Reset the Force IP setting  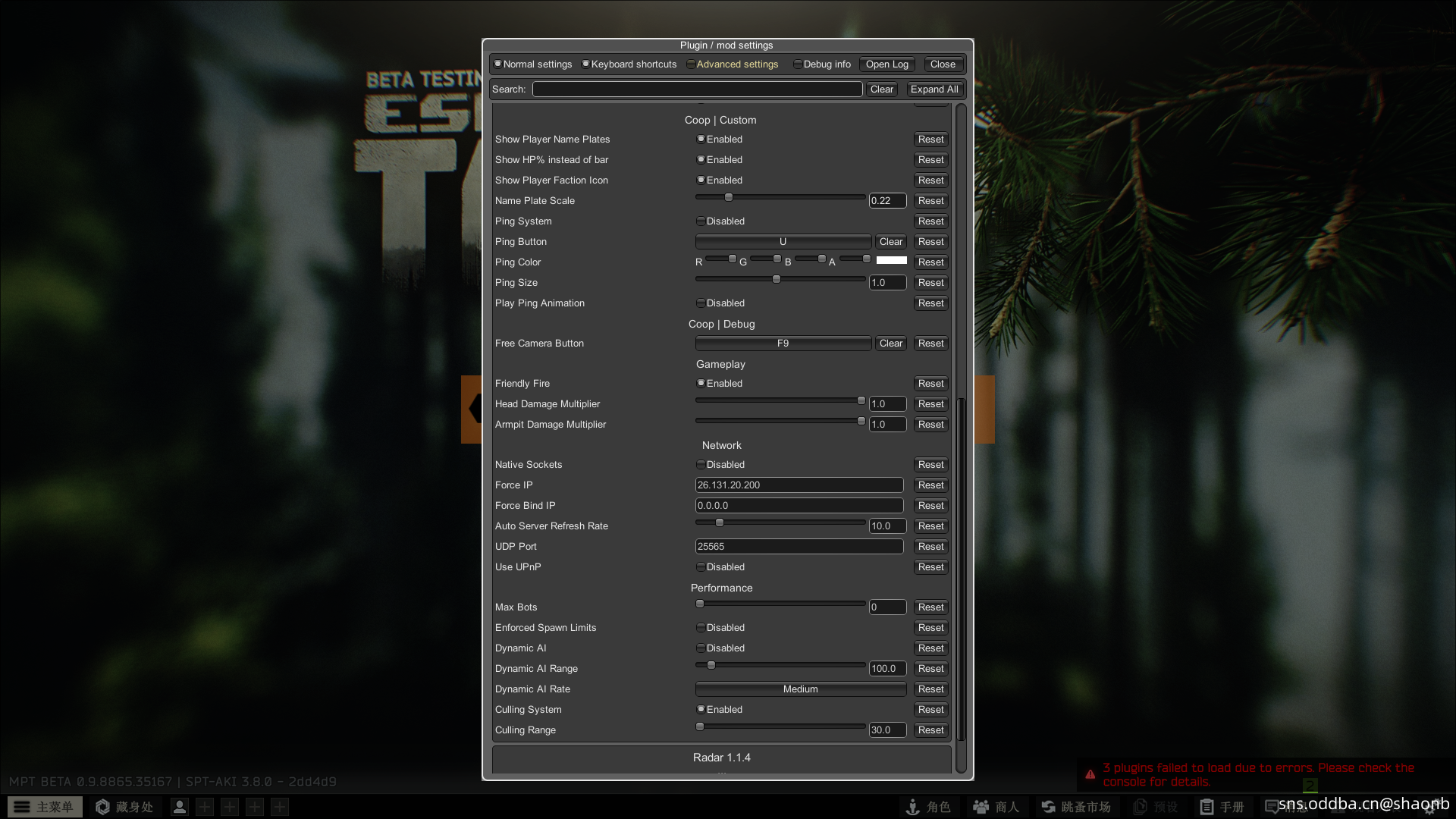tap(930, 485)
